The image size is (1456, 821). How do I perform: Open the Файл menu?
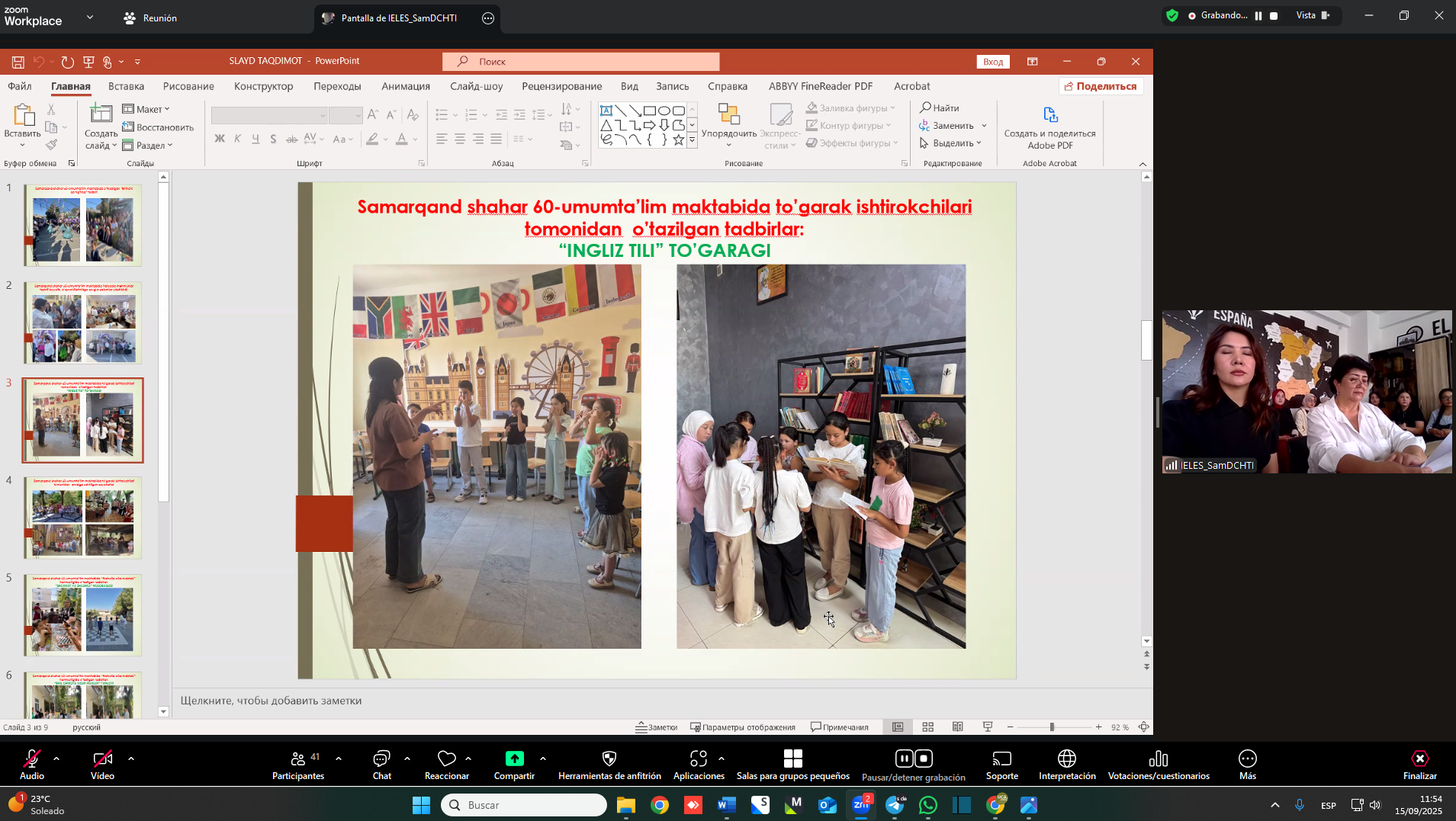click(x=20, y=86)
